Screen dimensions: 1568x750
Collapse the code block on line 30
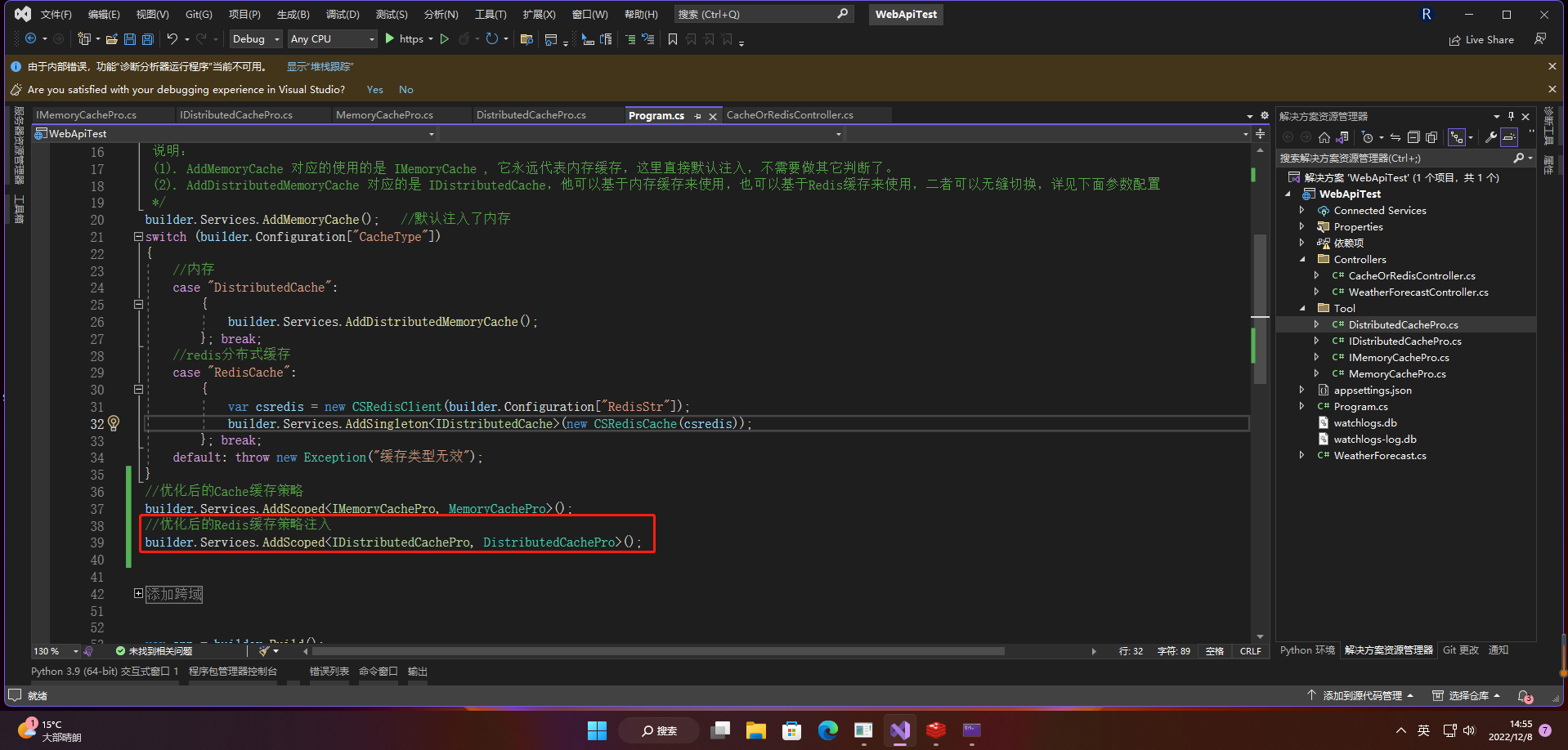pyautogui.click(x=138, y=390)
